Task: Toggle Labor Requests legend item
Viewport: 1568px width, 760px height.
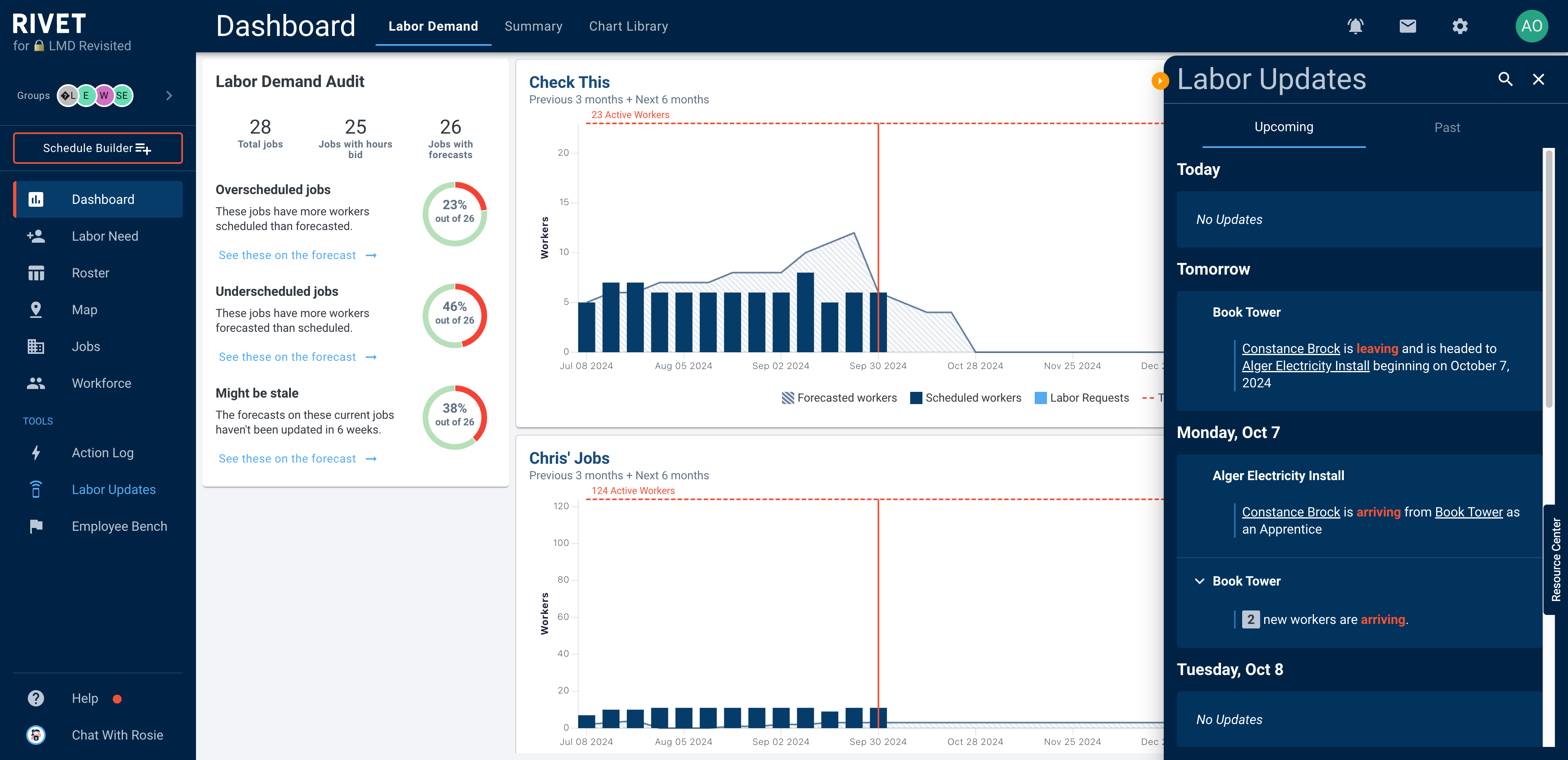Action: point(1082,398)
